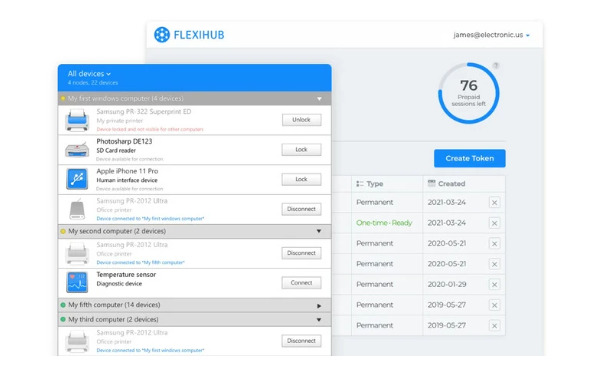The height and width of the screenshot is (390, 589).
Task: Click the My second computer status dot
Action: (63, 231)
